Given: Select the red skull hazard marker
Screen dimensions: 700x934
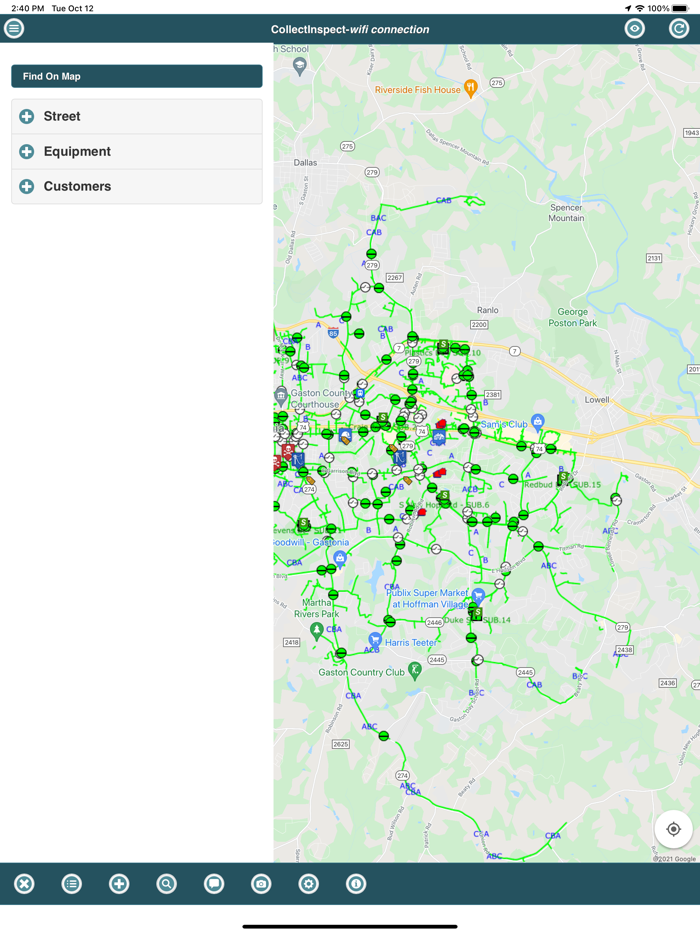Looking at the screenshot, I should pos(288,452).
